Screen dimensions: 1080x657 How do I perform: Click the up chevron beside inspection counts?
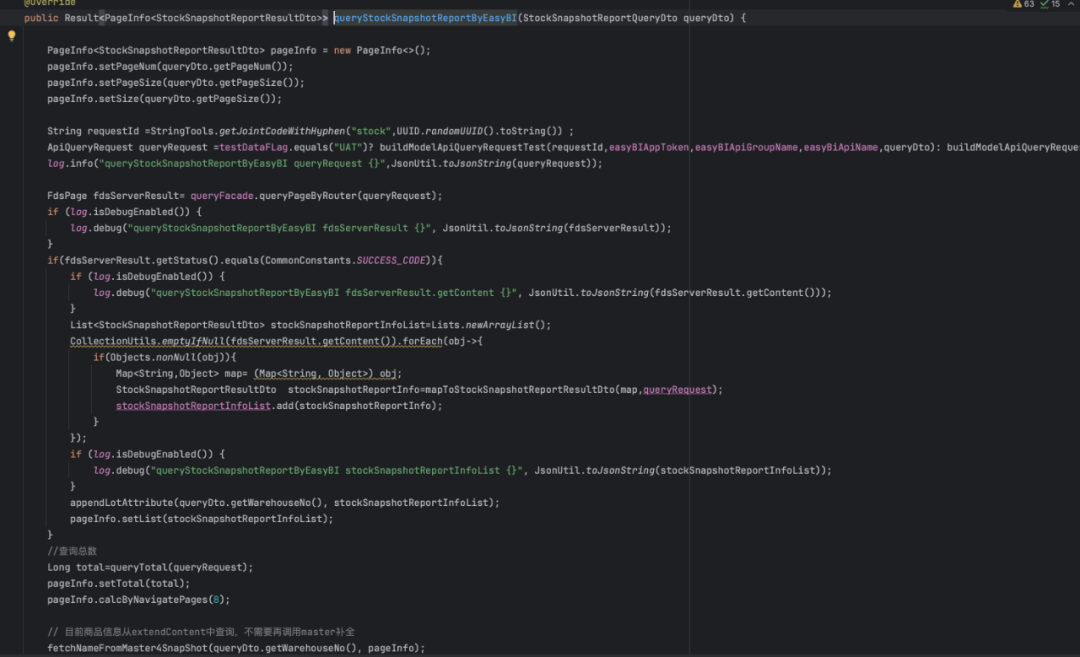tap(1071, 4)
